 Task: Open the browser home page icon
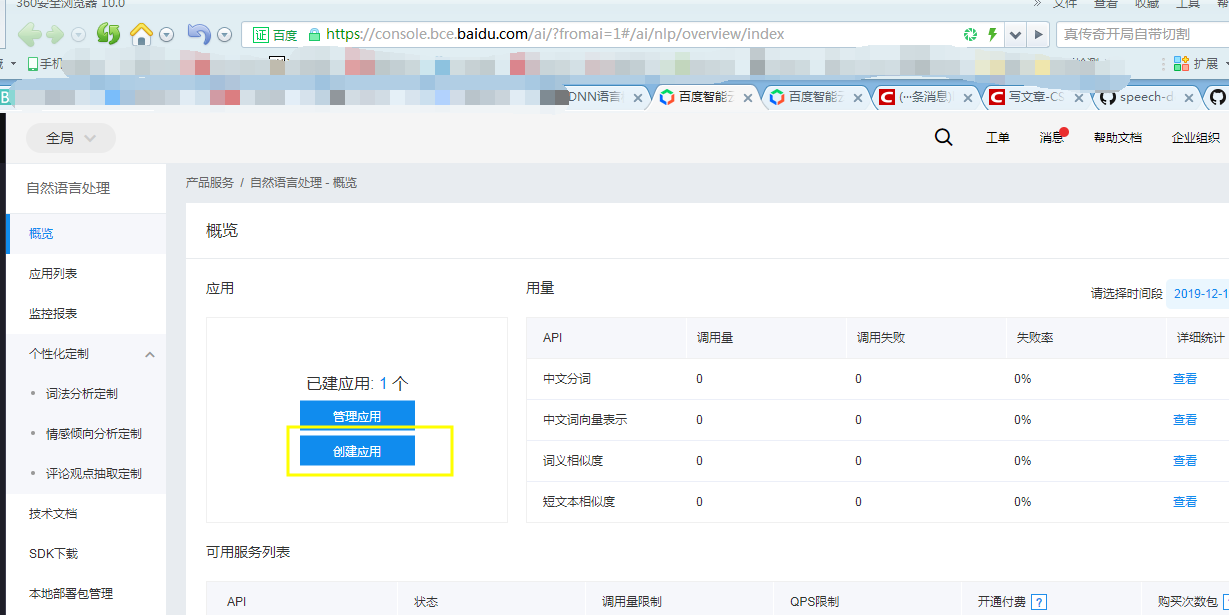(142, 34)
